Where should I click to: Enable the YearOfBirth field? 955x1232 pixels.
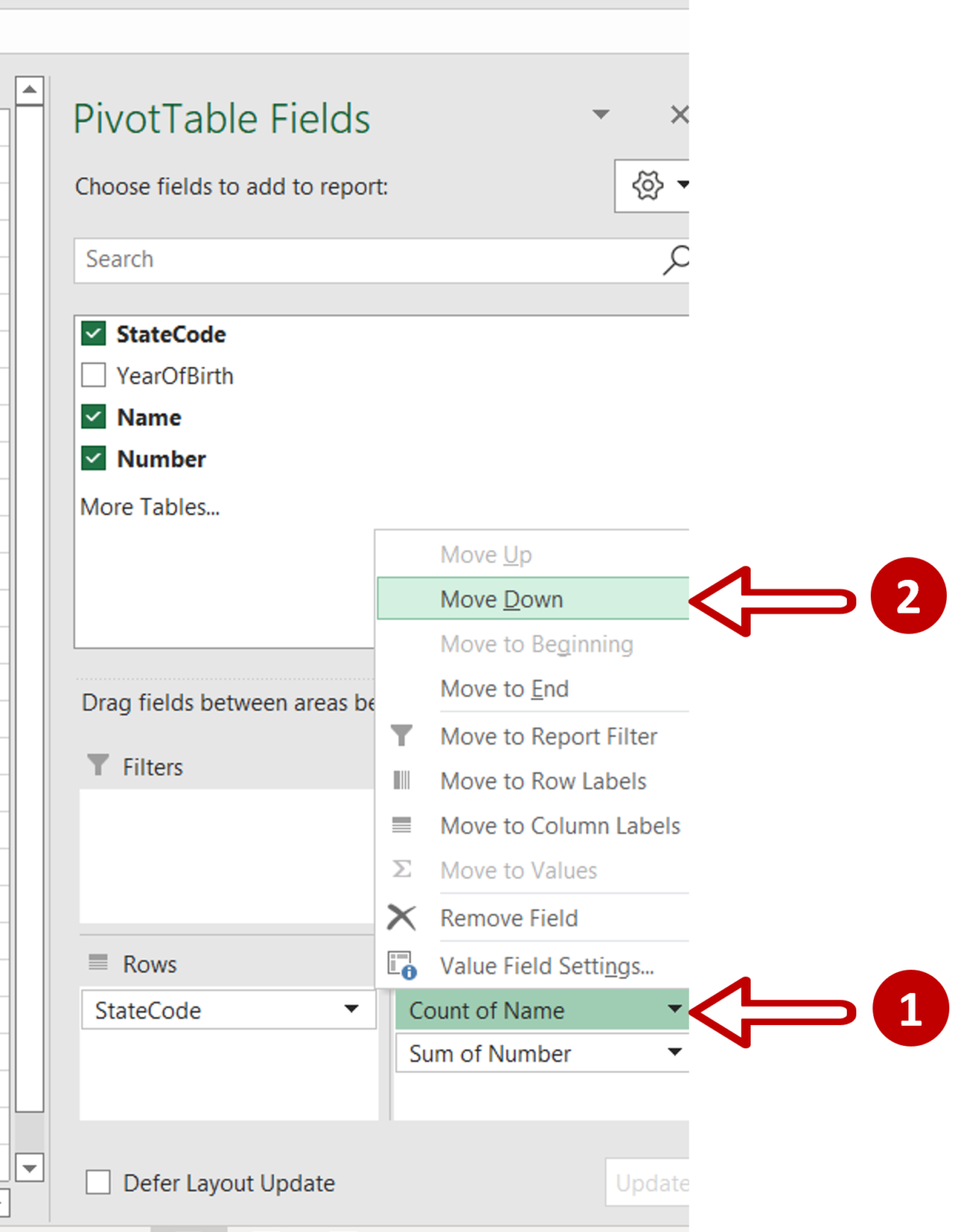[x=92, y=375]
